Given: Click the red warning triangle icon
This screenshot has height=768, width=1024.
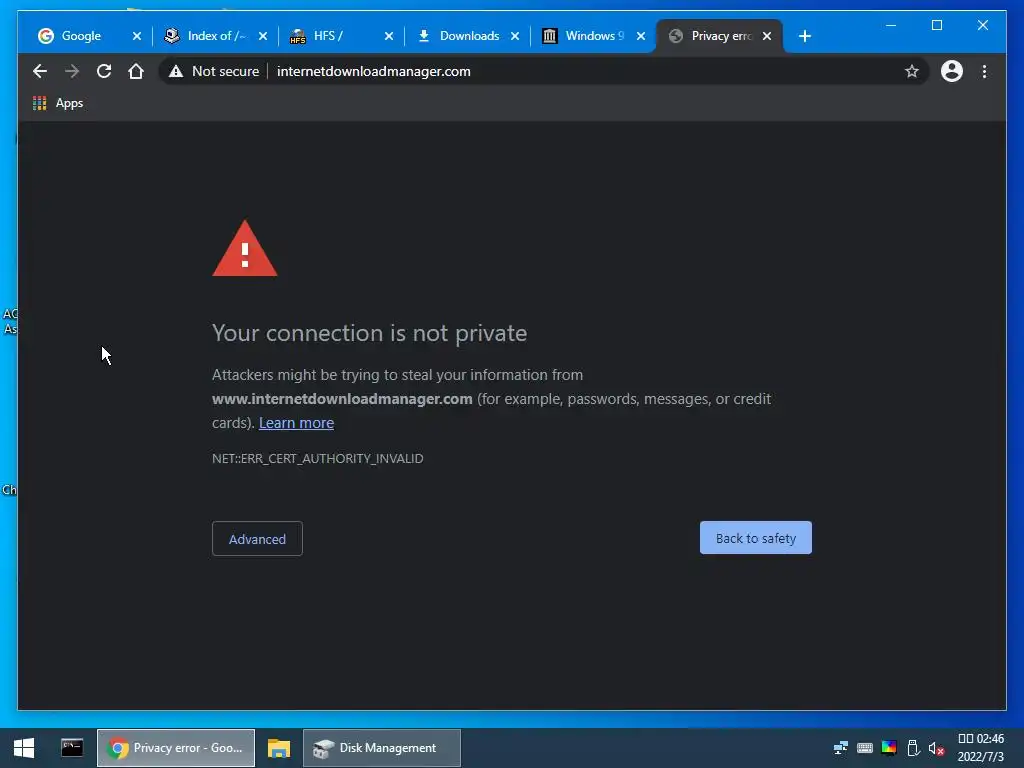Looking at the screenshot, I should point(245,249).
